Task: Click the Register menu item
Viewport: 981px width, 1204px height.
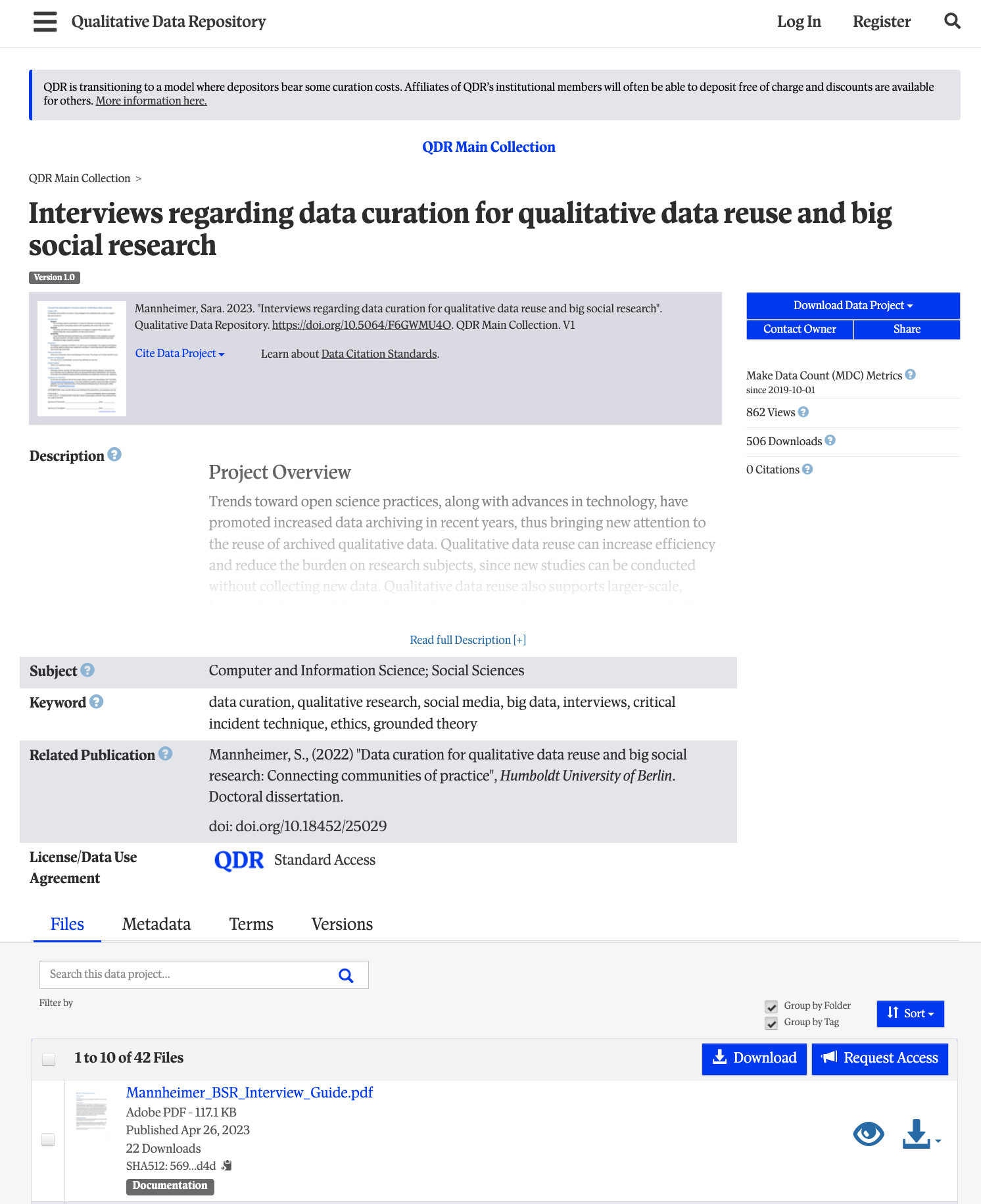Action: (882, 22)
